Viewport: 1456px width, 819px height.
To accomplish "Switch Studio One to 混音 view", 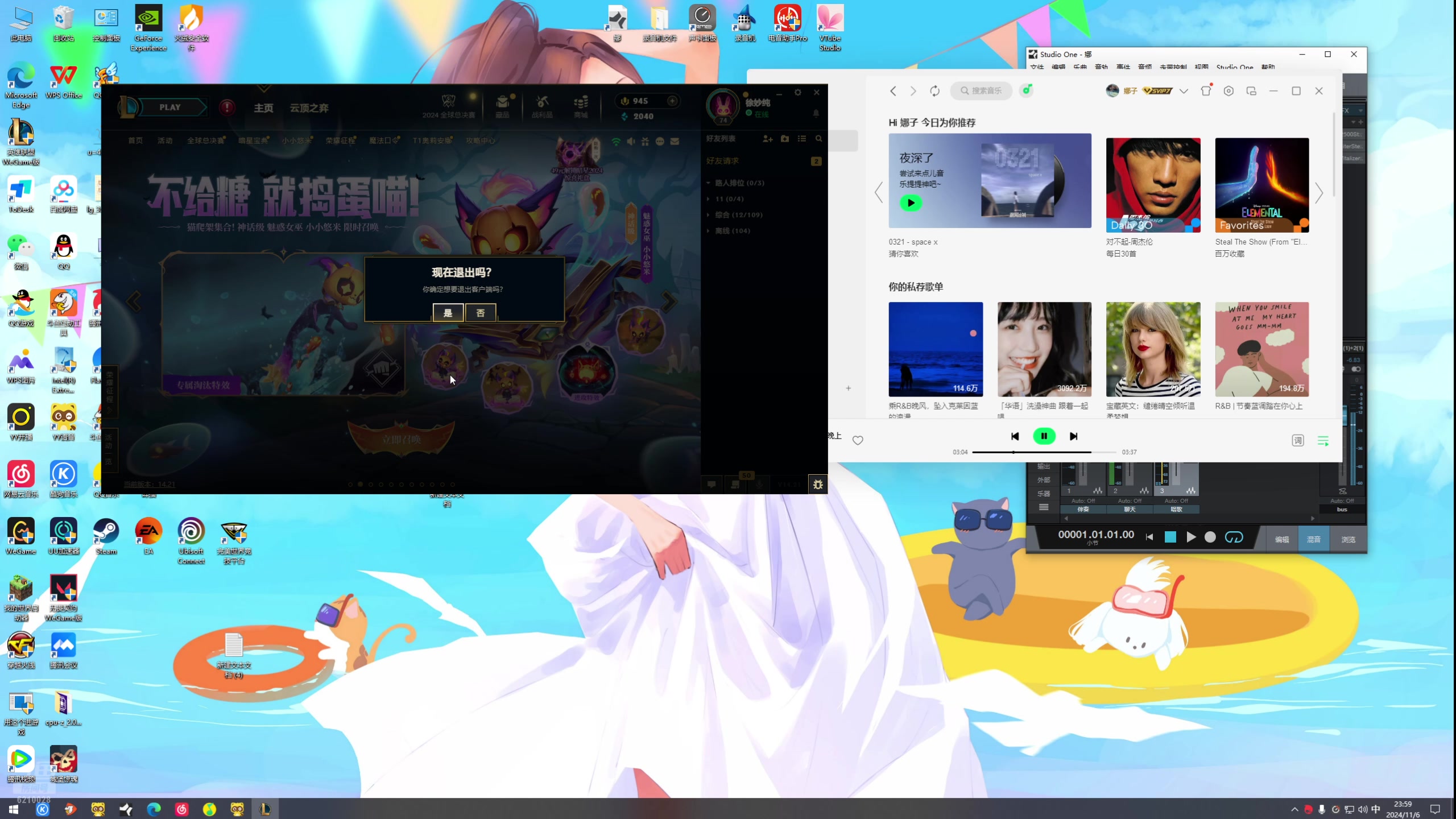I will pyautogui.click(x=1314, y=539).
